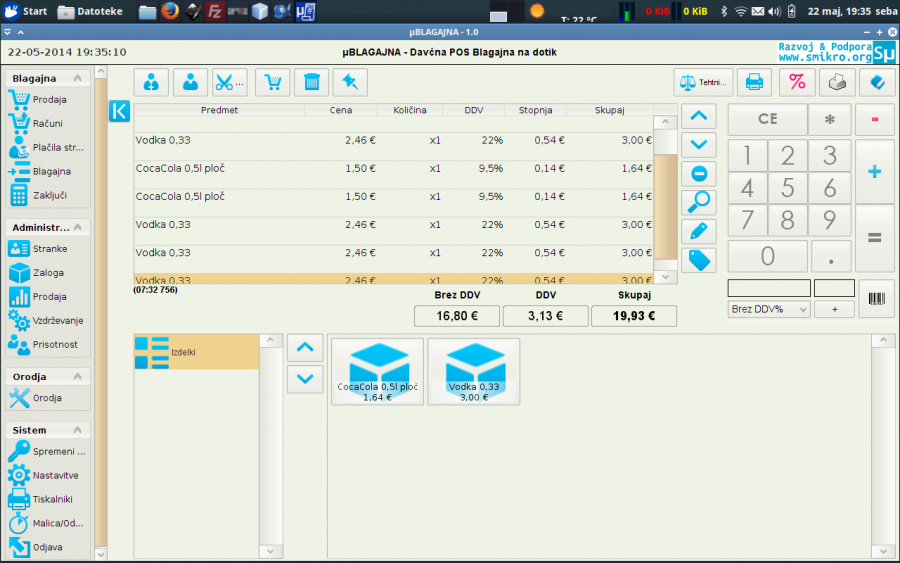Image resolution: width=900 pixels, height=563 pixels.
Task: Click the pink percent discount icon
Action: click(796, 82)
